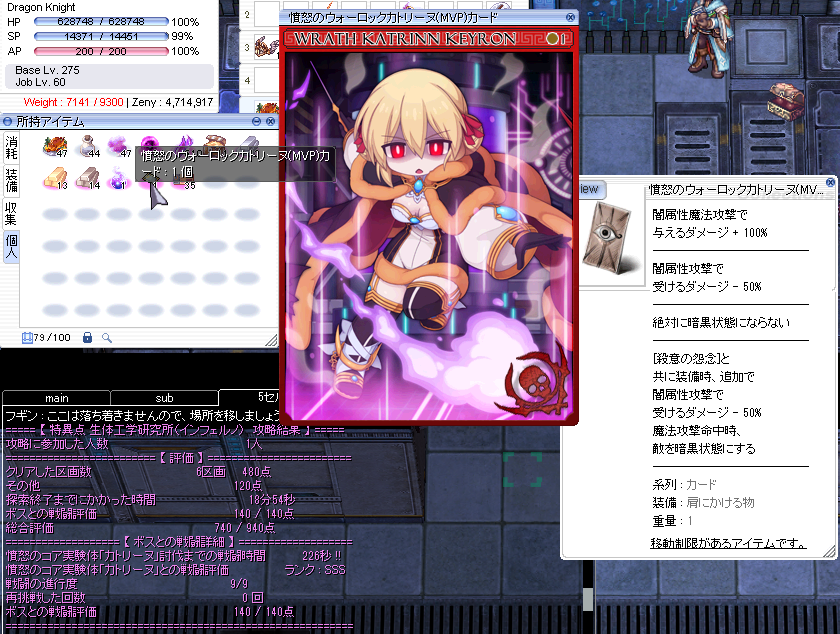This screenshot has height=634, width=840.
Task: Click the 系列 : カード line
Action: (x=684, y=484)
